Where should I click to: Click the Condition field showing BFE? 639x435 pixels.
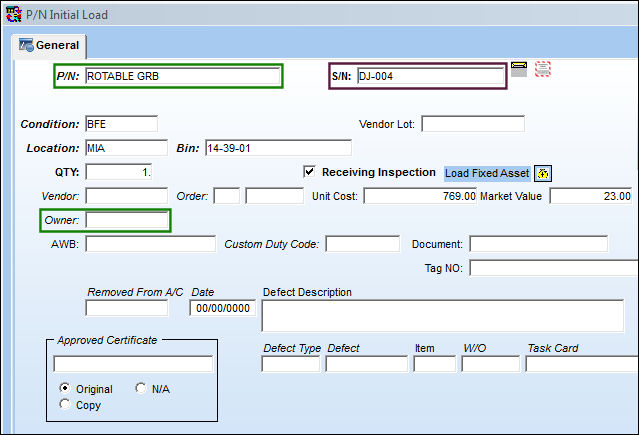point(121,124)
